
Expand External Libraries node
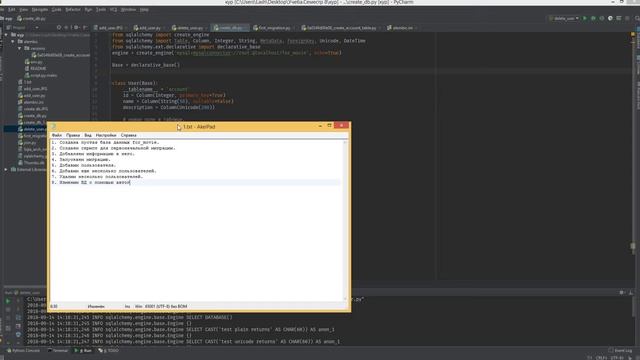(6, 169)
